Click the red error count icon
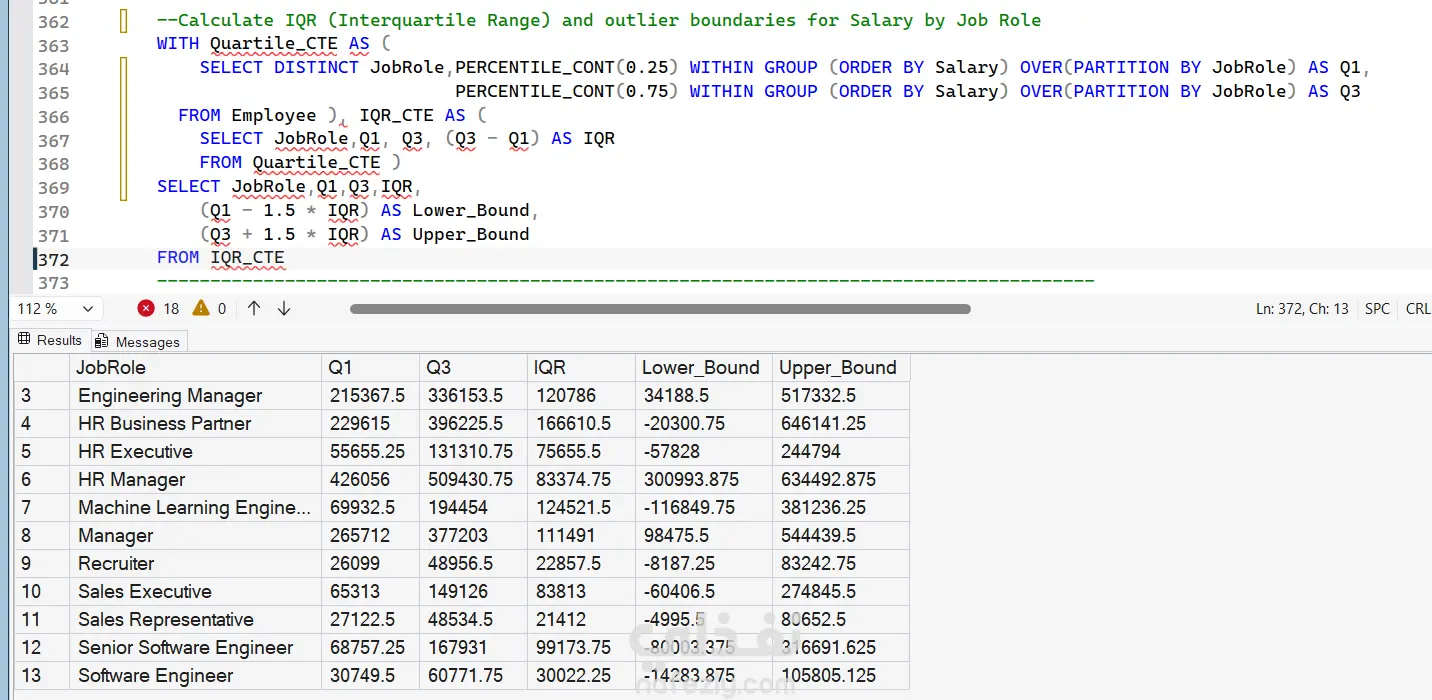Viewport: 1432px width, 700px height. point(146,308)
